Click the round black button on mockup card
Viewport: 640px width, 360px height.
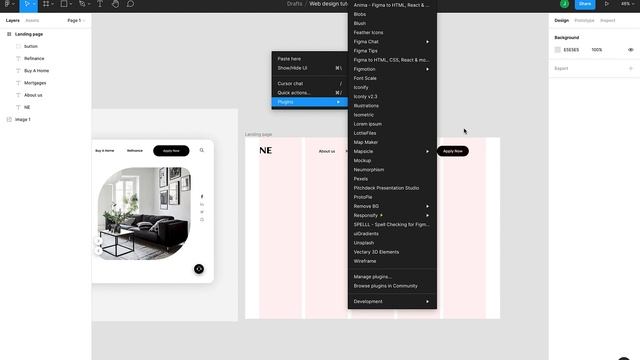[199, 269]
